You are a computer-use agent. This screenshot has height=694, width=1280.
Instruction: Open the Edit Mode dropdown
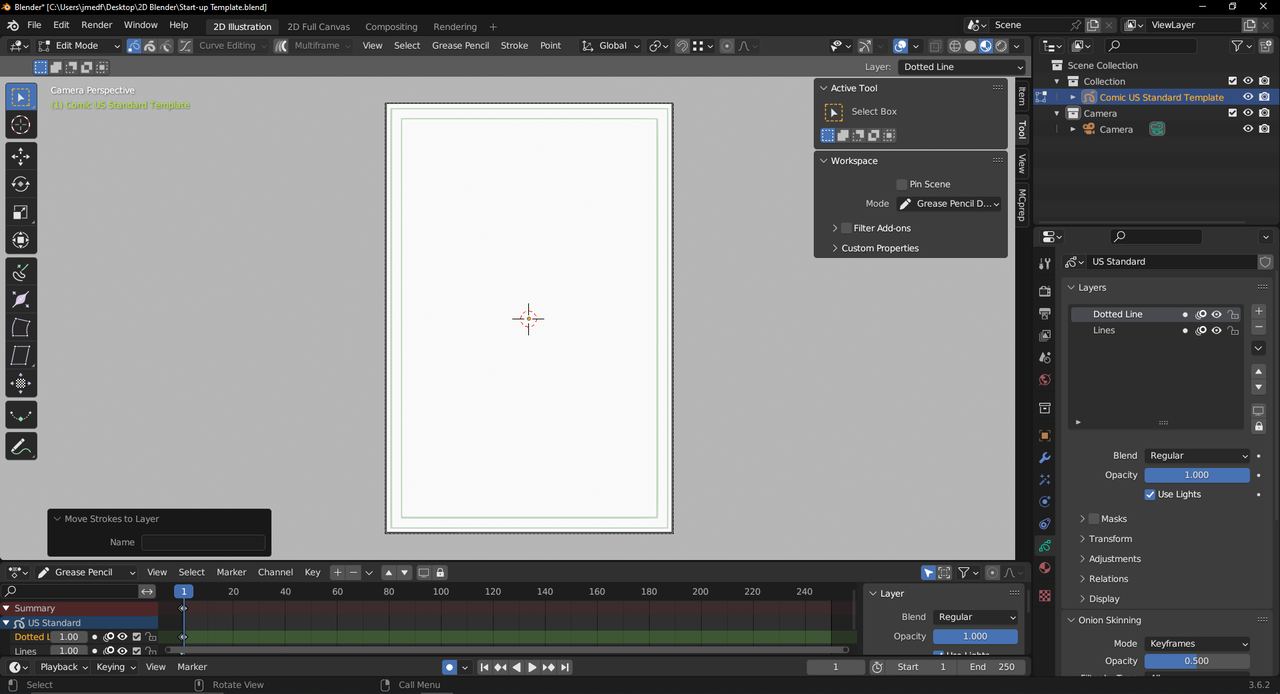click(x=79, y=46)
